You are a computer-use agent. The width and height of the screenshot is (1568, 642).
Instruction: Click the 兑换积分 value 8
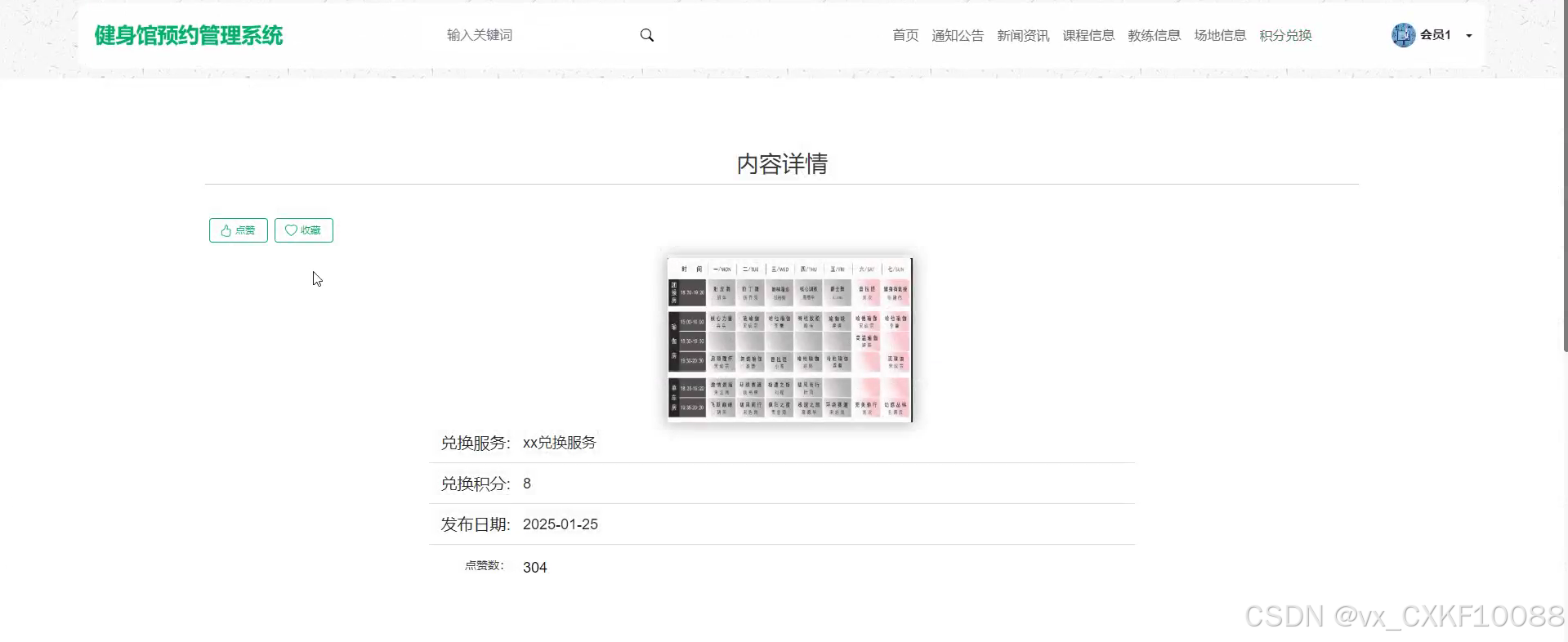tap(527, 484)
